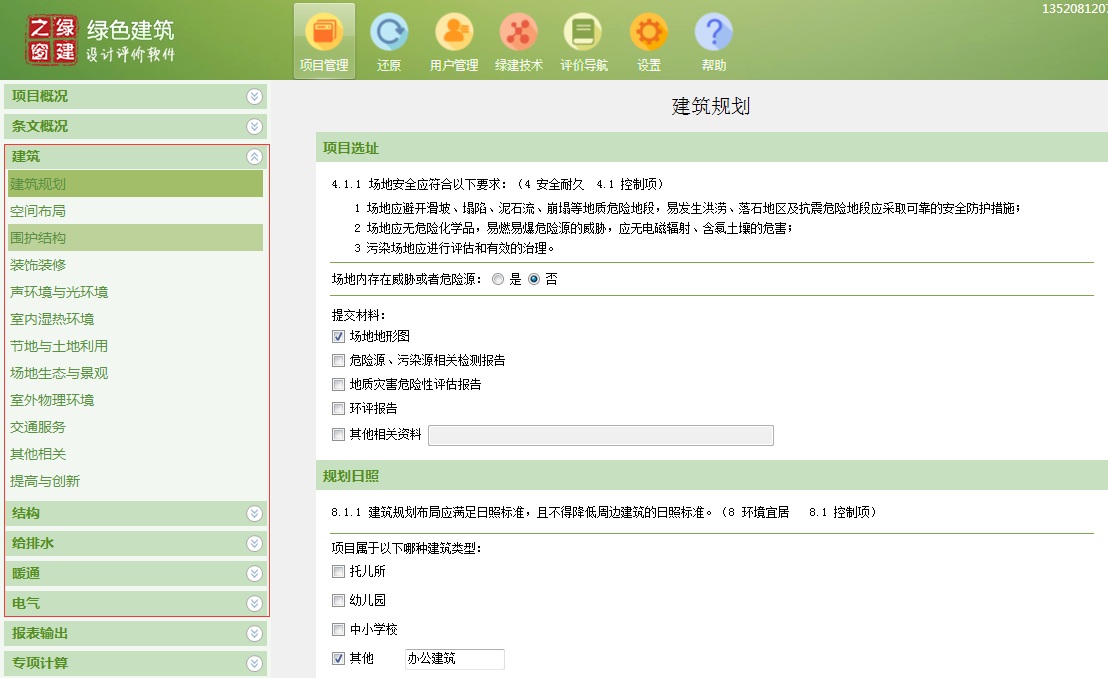Open 声环境与光环境 sidebar item
This screenshot has height=678, width=1108.
(59, 292)
